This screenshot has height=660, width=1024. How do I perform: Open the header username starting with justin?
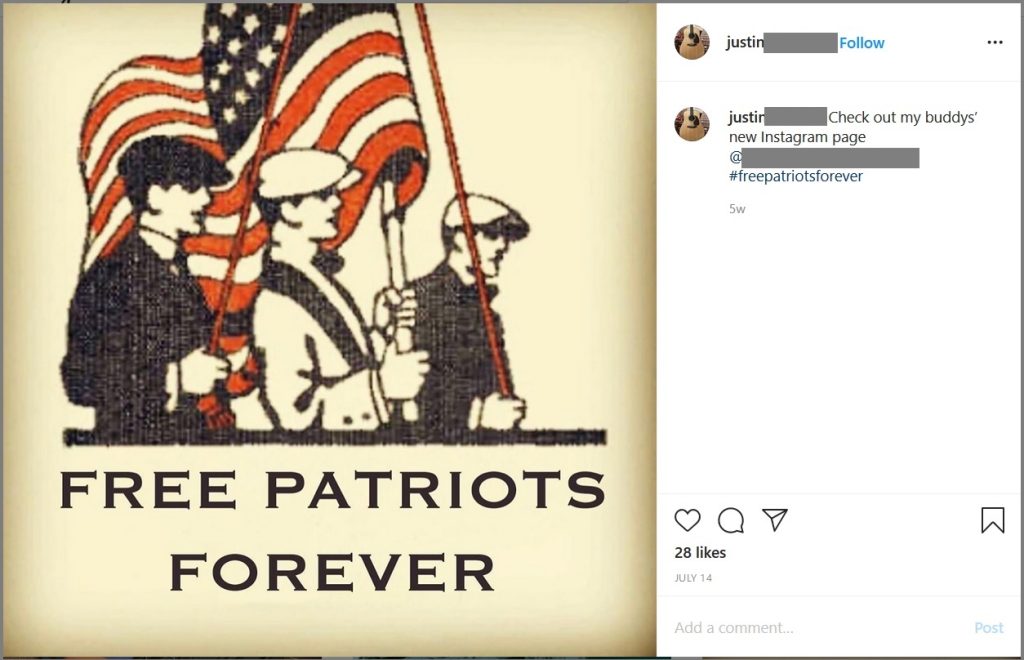[x=782, y=42]
